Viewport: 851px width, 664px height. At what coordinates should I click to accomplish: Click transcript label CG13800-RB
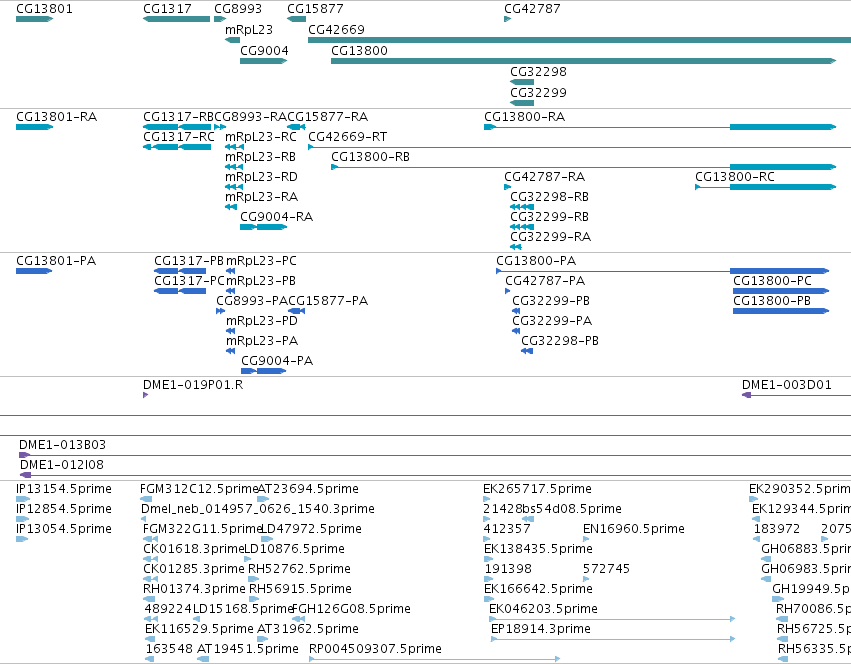coord(370,157)
